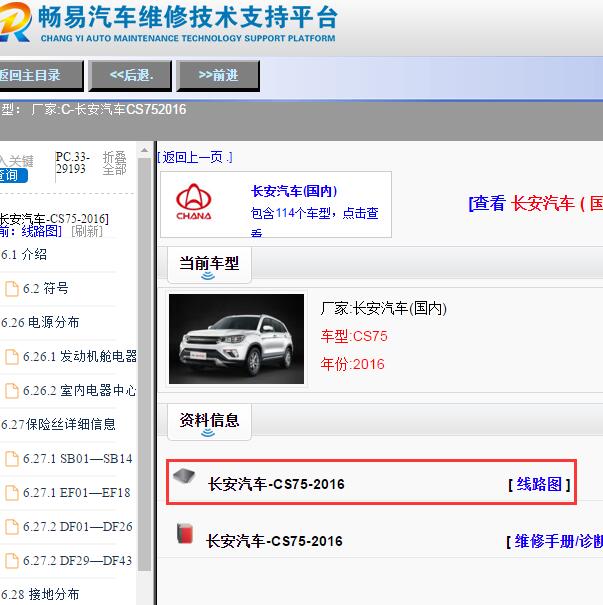Select the 资料信息 tab

pyautogui.click(x=209, y=422)
